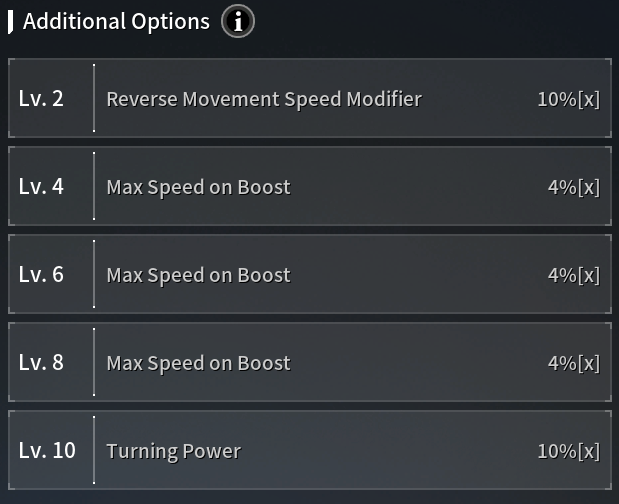Click the 4%[x] value in Lv. 4 row
This screenshot has width=619, height=504.
tap(574, 187)
